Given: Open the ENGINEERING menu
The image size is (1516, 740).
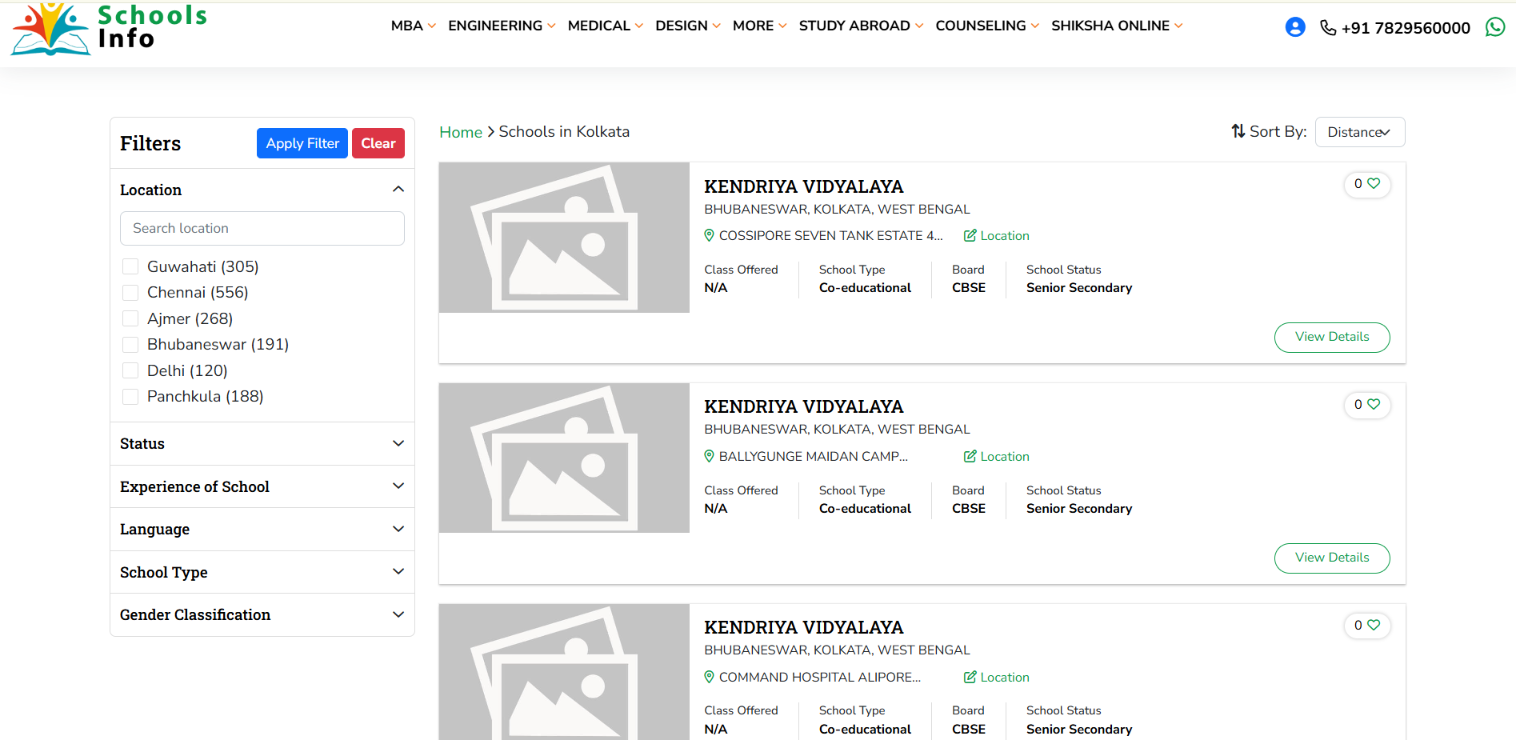Looking at the screenshot, I should pyautogui.click(x=501, y=26).
